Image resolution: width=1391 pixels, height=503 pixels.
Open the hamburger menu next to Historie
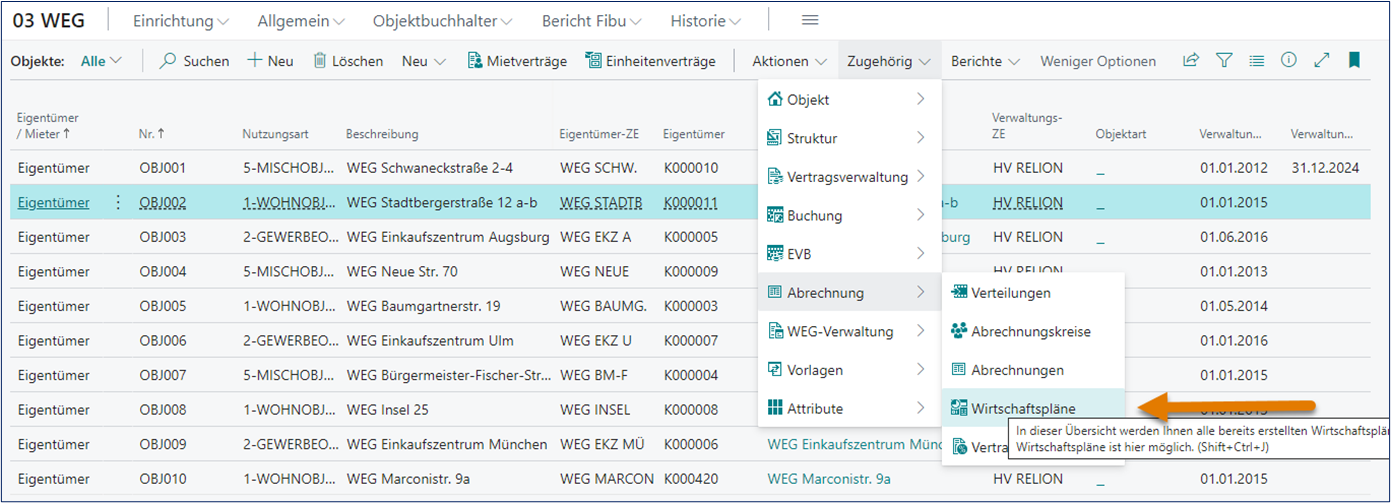(x=810, y=20)
